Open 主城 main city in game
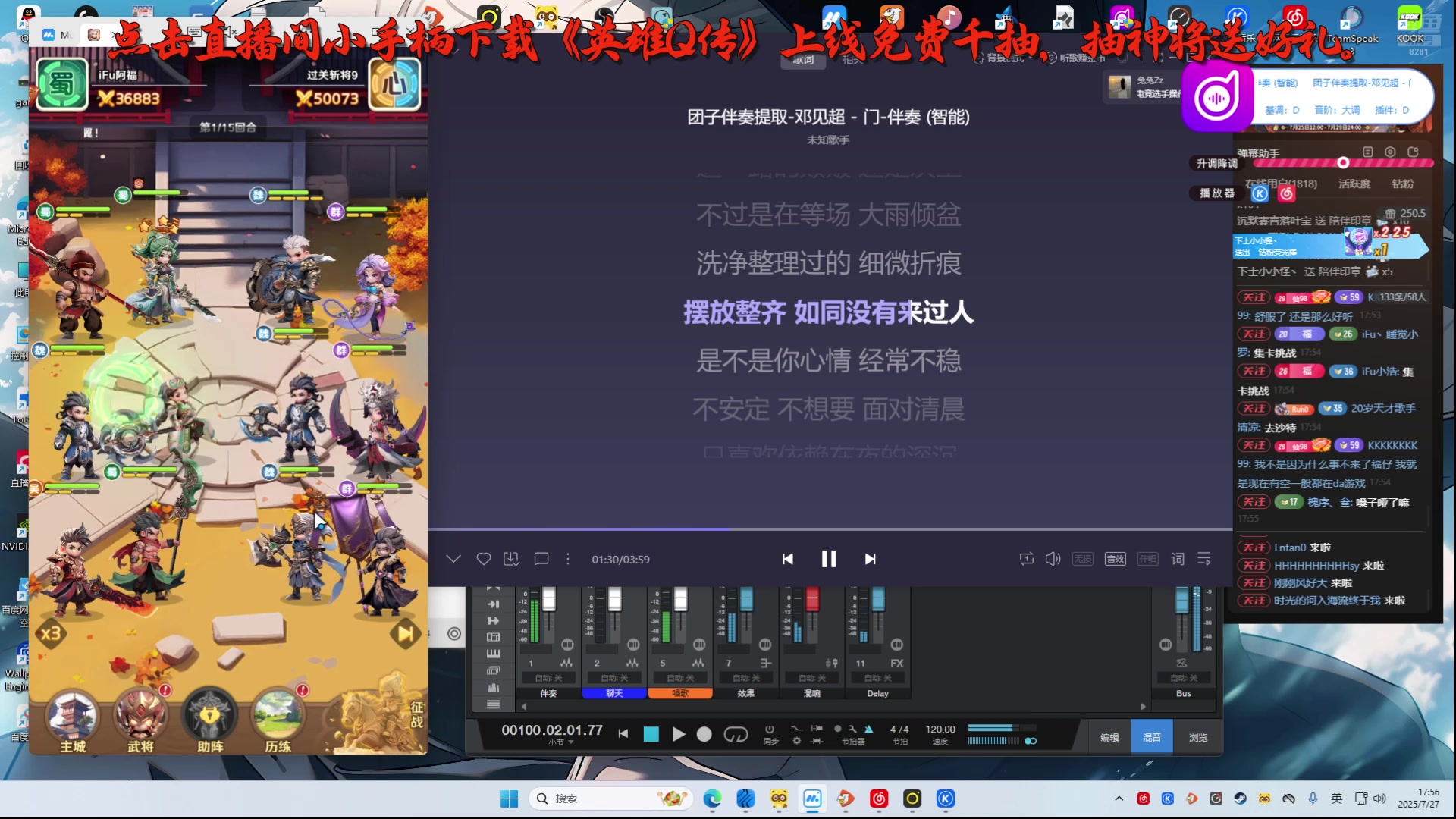 [73, 720]
